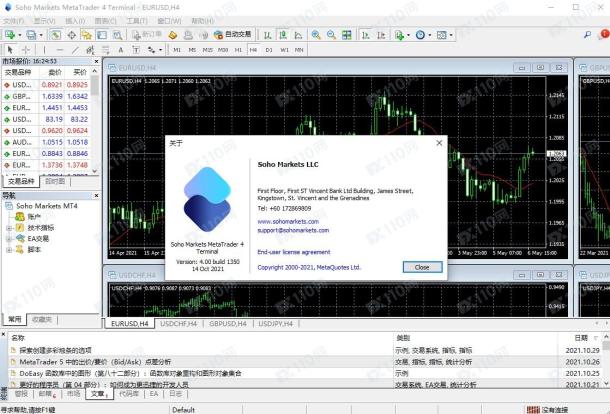Expand the 技术指标 tree node
The height and width of the screenshot is (414, 610).
pyautogui.click(x=9, y=228)
